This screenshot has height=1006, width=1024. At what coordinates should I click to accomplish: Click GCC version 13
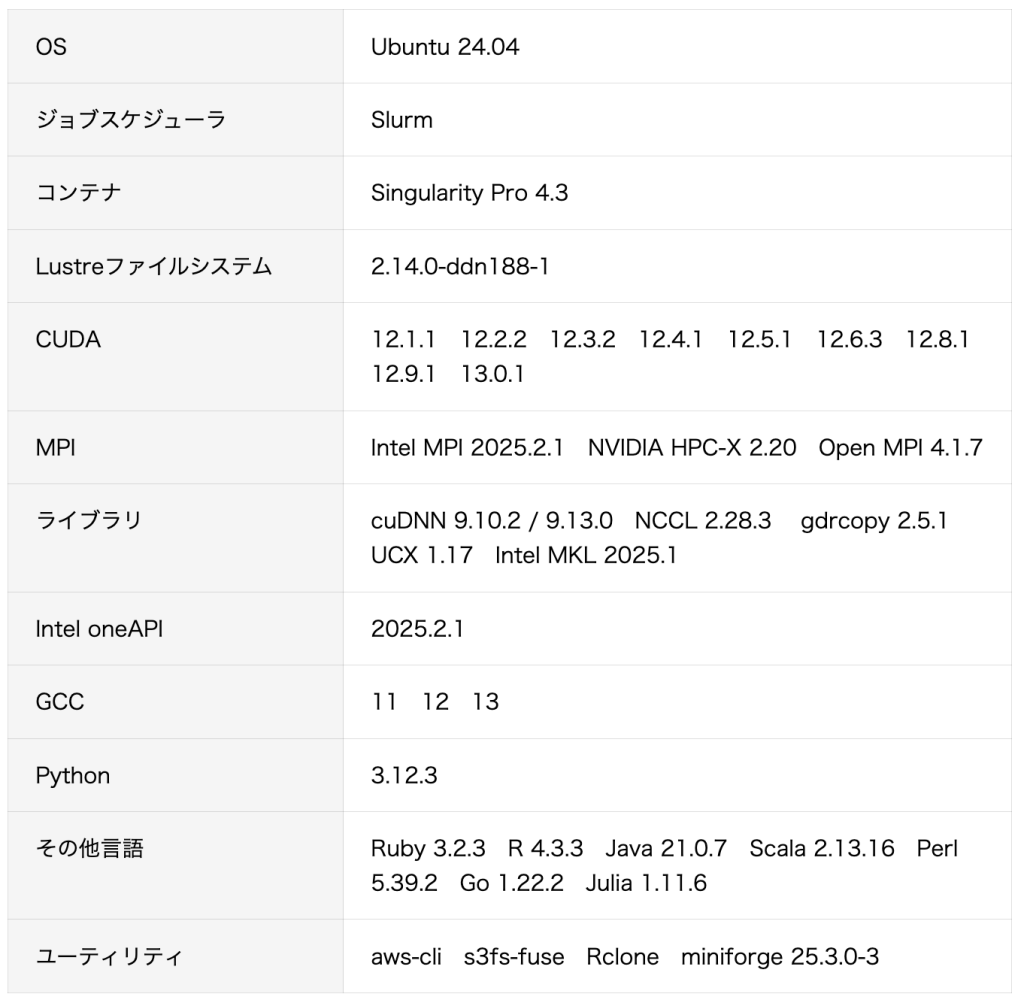(486, 702)
